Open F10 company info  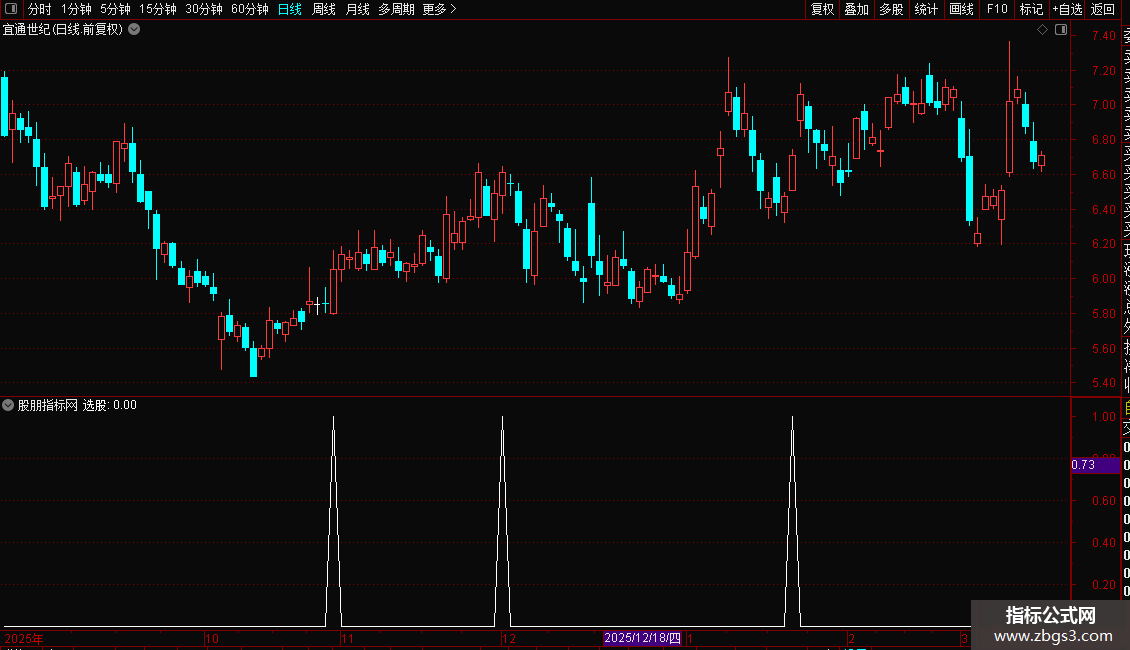997,9
